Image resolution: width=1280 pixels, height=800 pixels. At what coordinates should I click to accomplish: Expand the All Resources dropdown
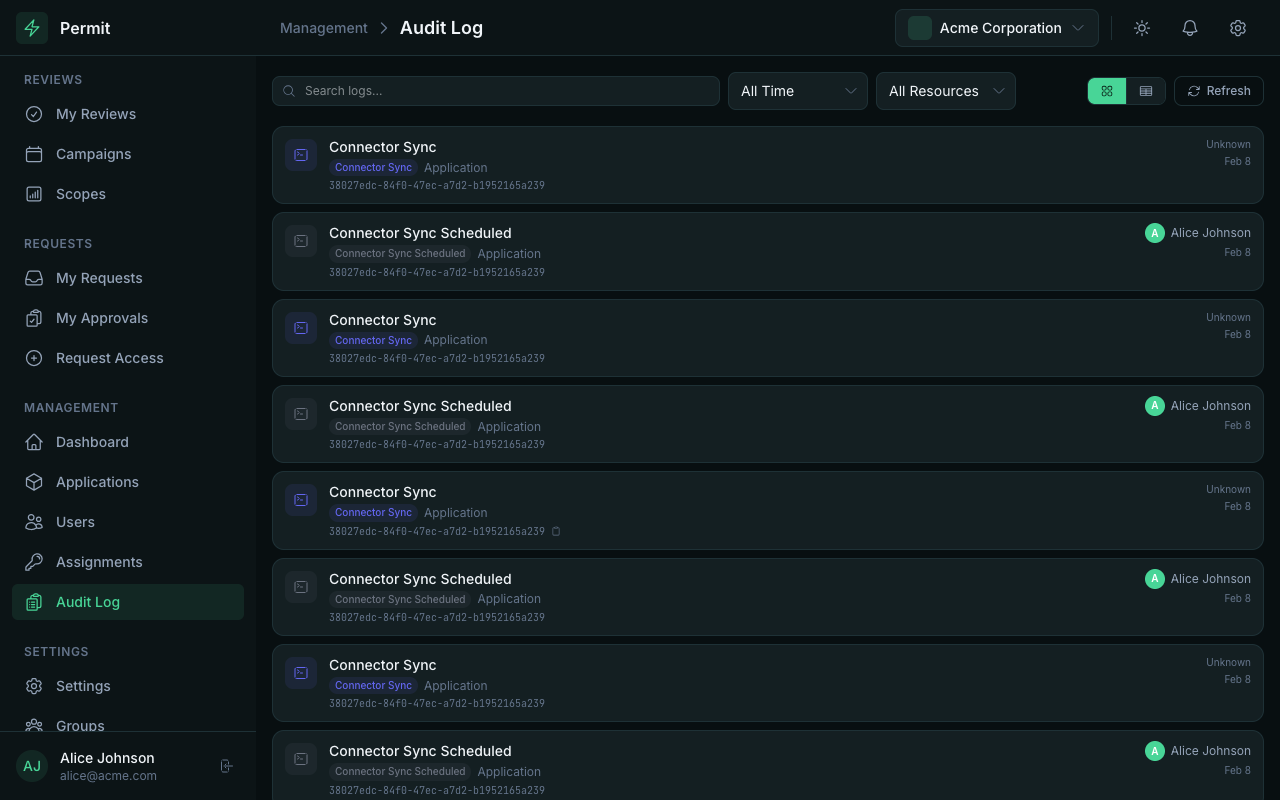pyautogui.click(x=944, y=91)
